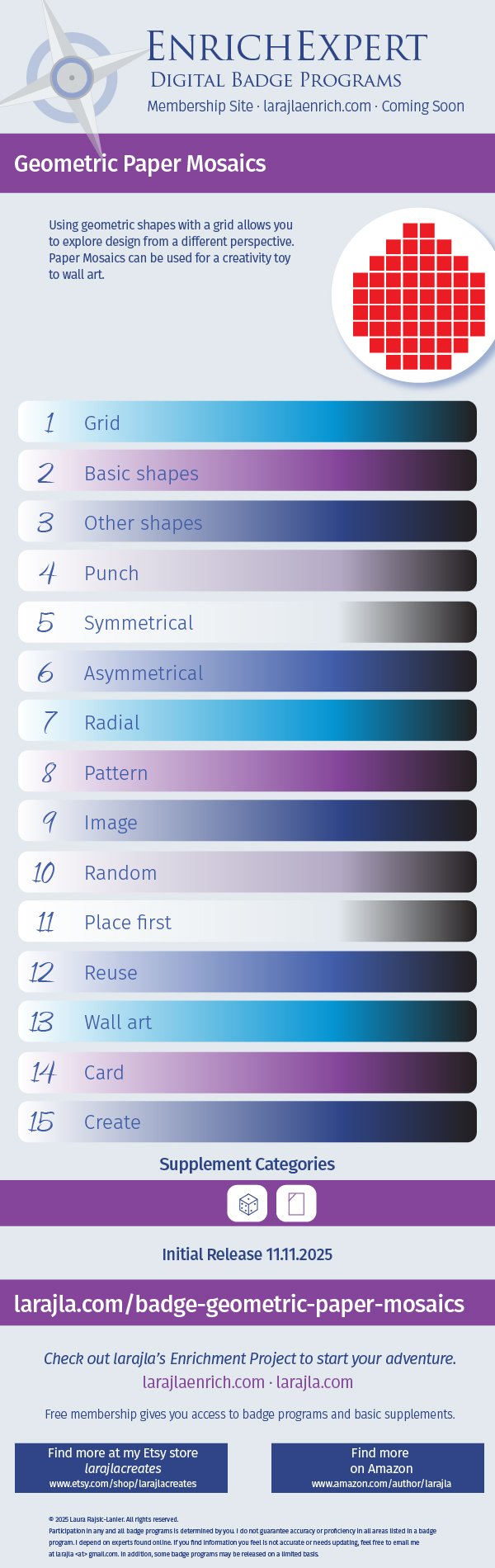The image size is (495, 1568).
Task: Select step 5 Symmetrical
Action: [247, 622]
